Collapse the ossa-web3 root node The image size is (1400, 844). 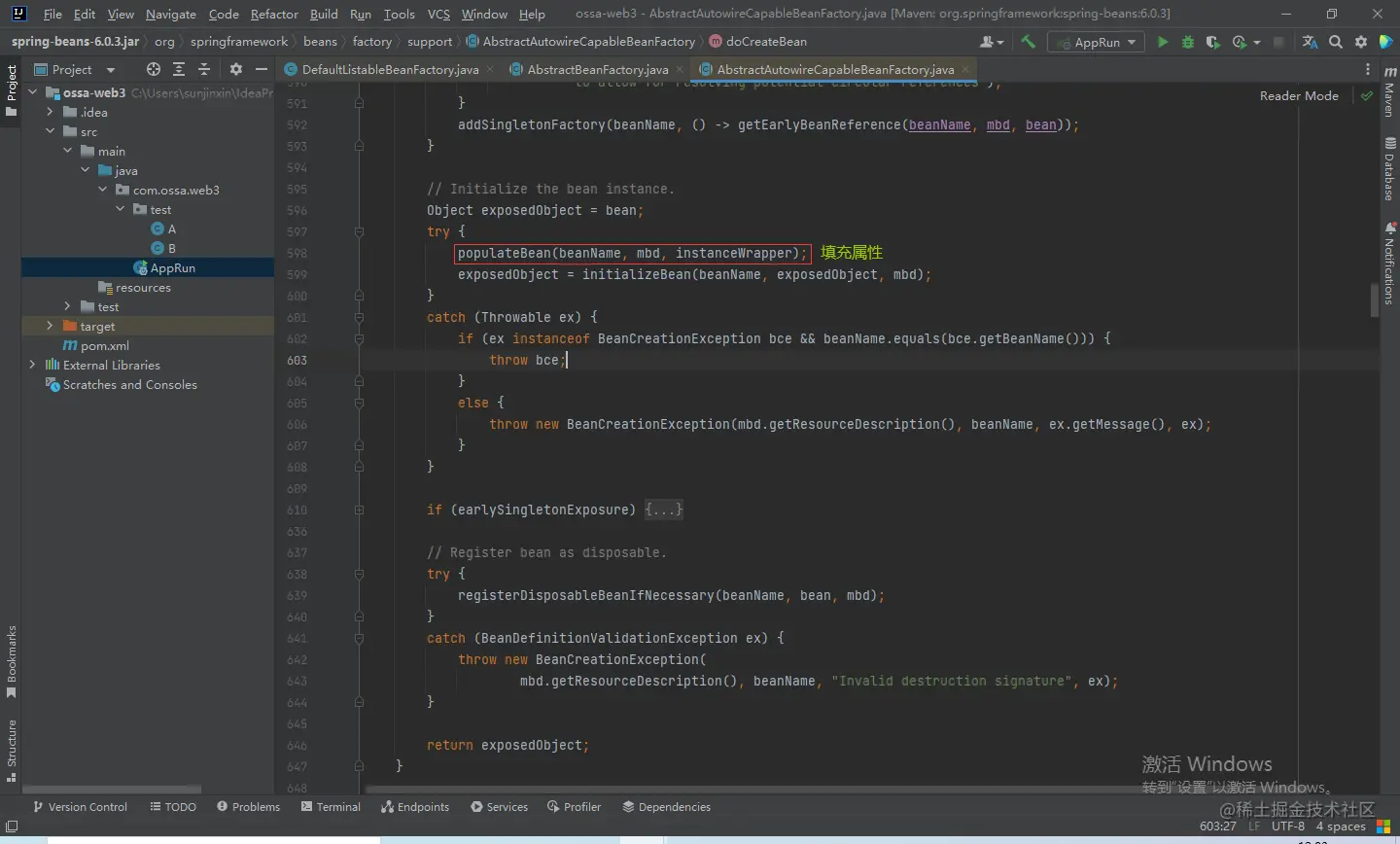tap(32, 92)
